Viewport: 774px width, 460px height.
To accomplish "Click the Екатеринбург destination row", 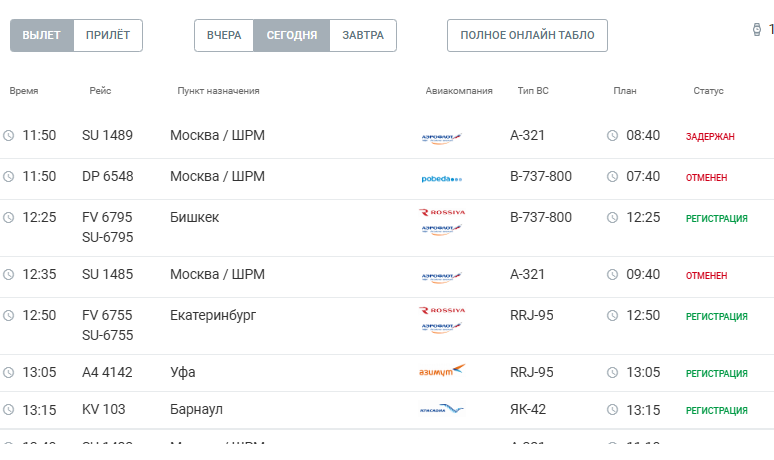I will pos(213,315).
